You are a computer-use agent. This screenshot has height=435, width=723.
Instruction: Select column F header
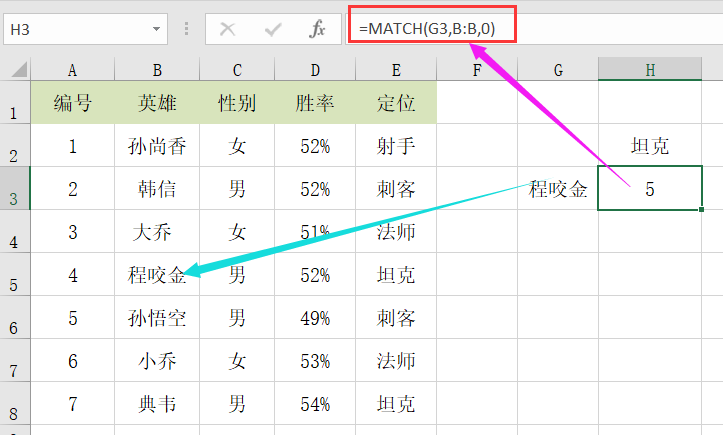pyautogui.click(x=477, y=70)
